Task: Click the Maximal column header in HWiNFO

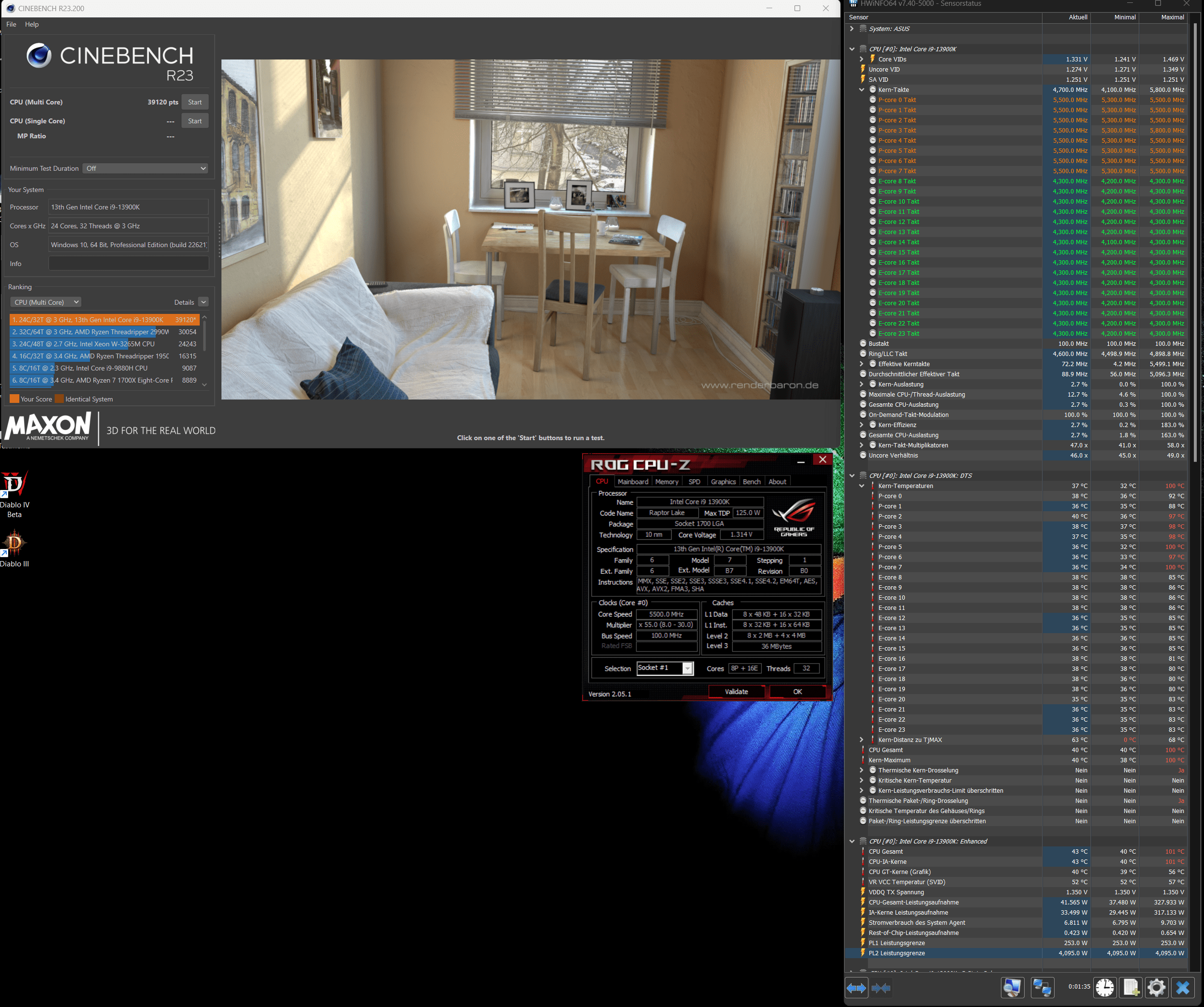Action: tap(1164, 18)
